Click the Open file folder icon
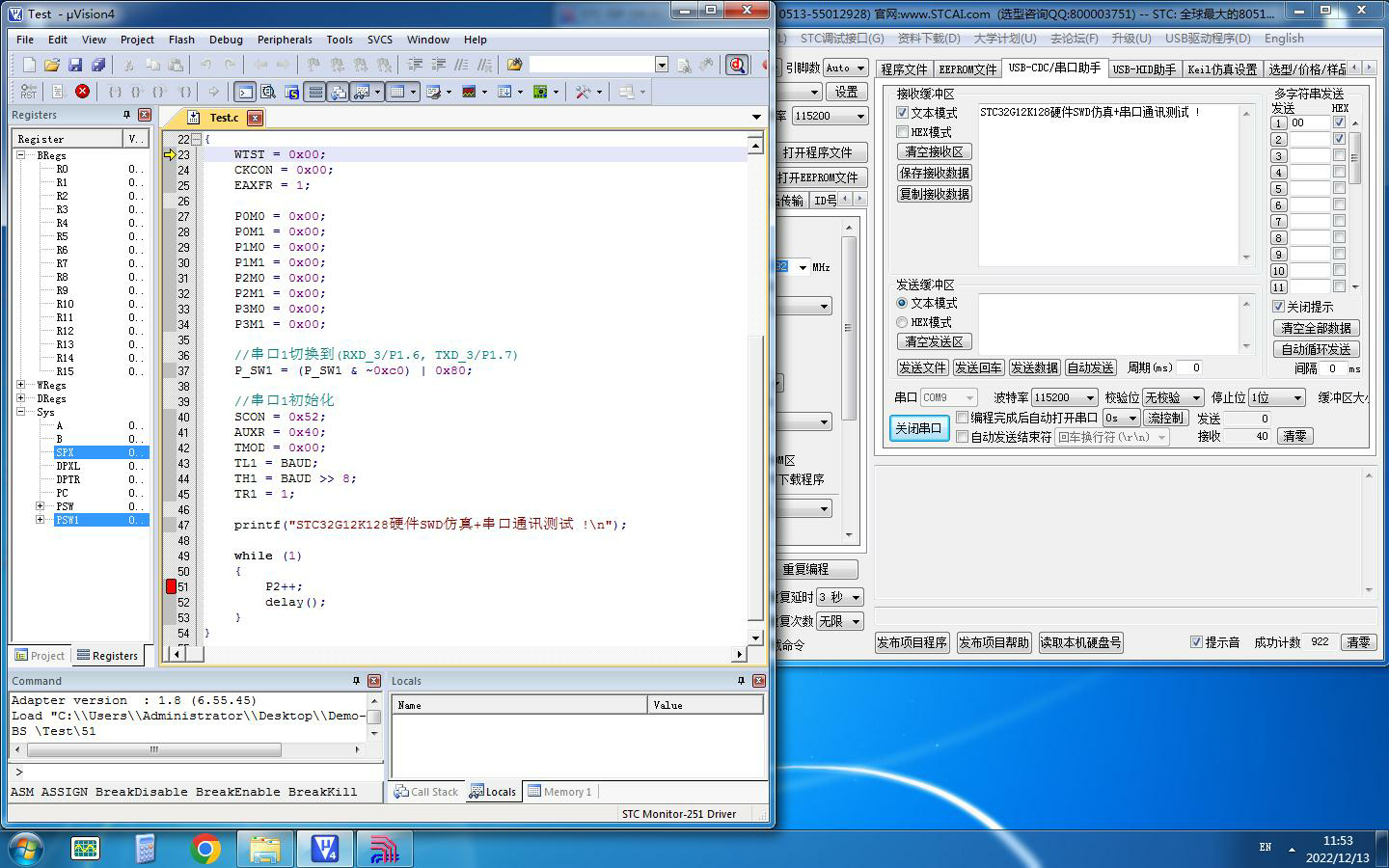1389x868 pixels. (52, 65)
